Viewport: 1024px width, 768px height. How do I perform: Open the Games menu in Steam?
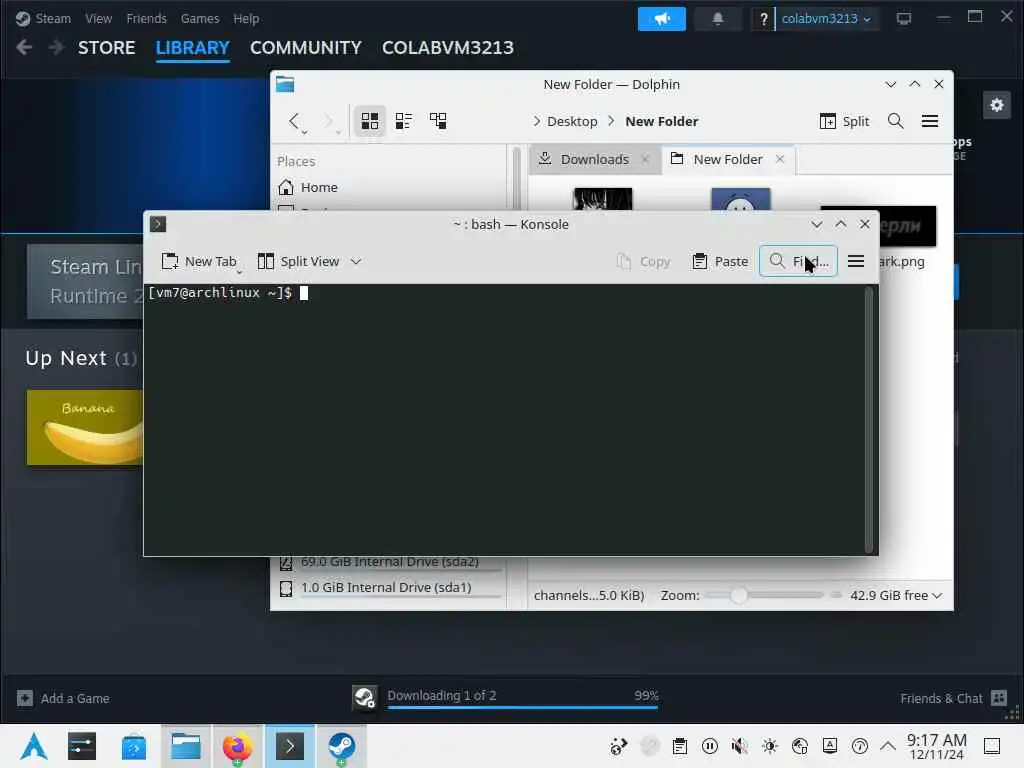pyautogui.click(x=200, y=18)
